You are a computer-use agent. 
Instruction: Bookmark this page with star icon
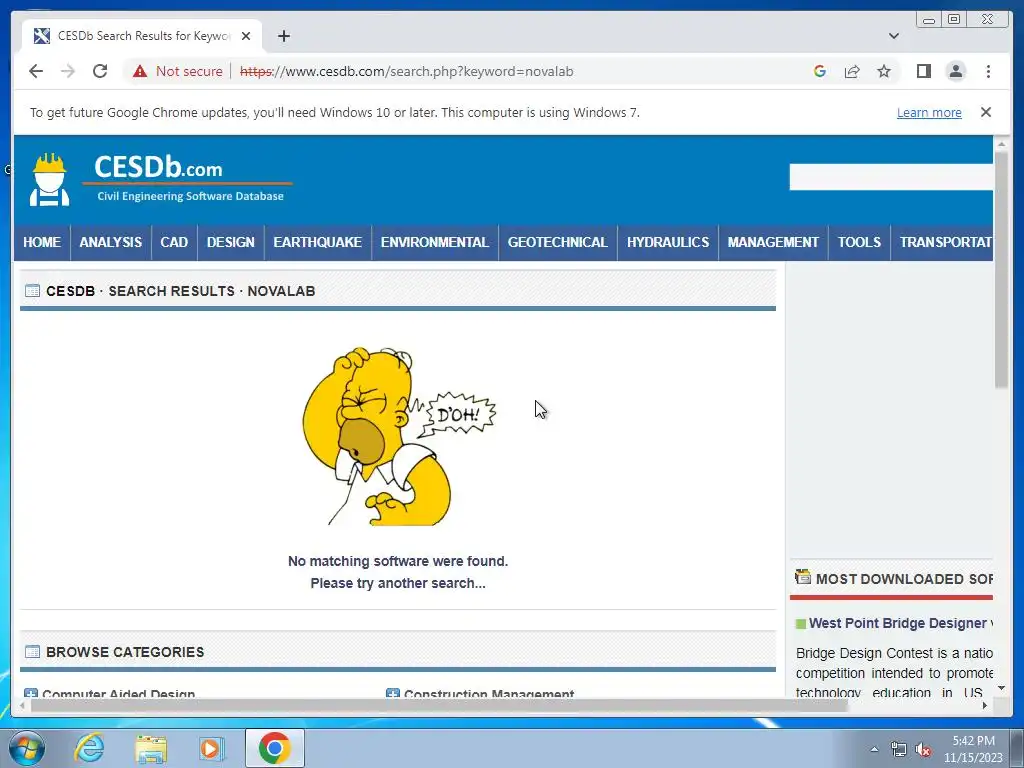pos(884,71)
